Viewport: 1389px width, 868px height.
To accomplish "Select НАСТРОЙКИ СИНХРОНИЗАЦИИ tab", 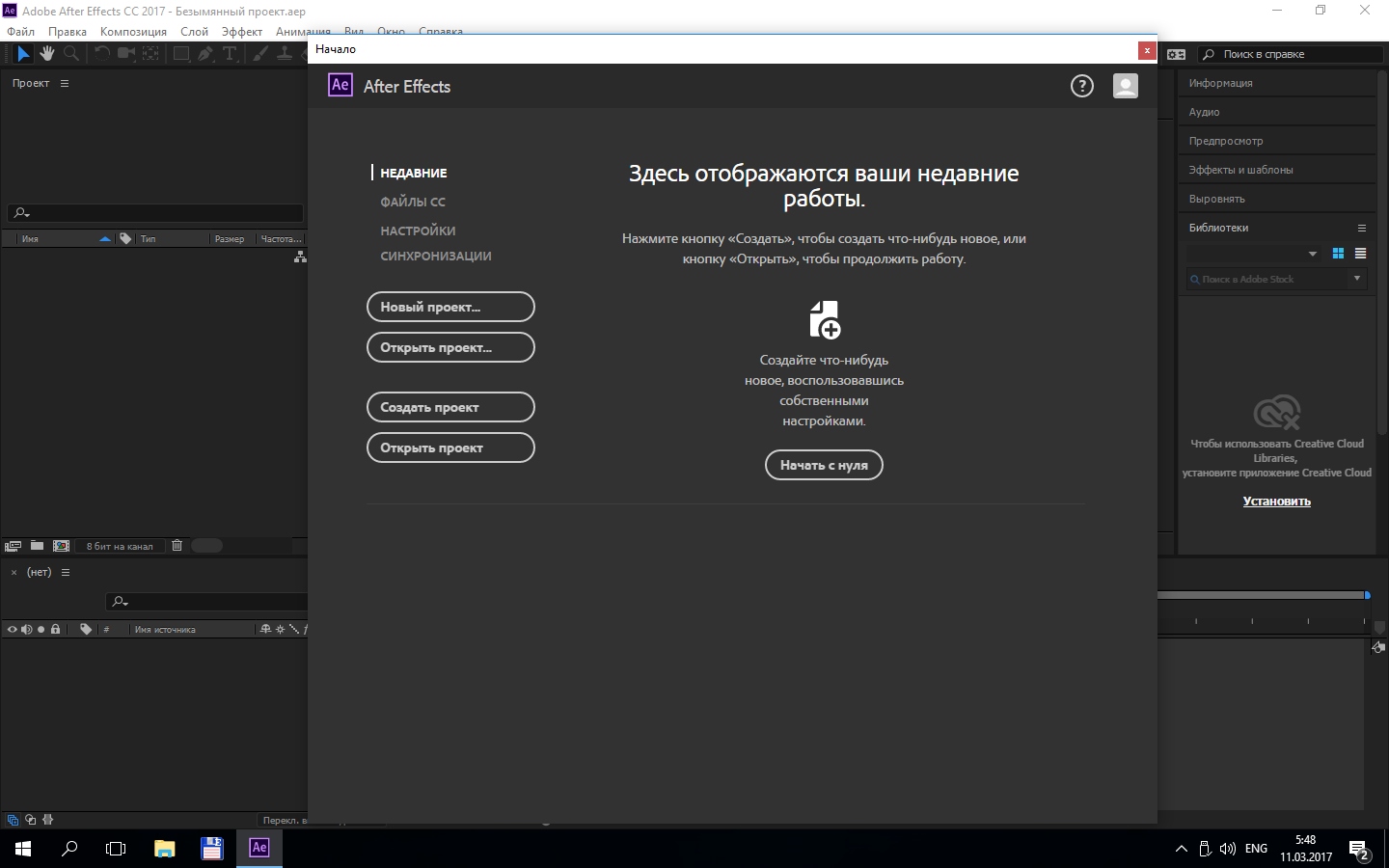I will pyautogui.click(x=436, y=243).
